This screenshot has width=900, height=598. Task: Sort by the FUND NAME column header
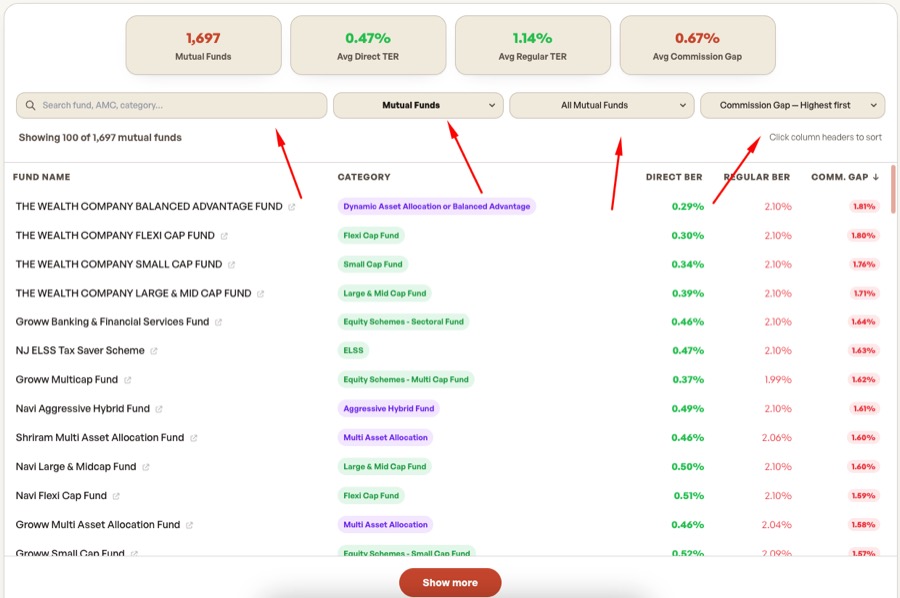pos(41,177)
